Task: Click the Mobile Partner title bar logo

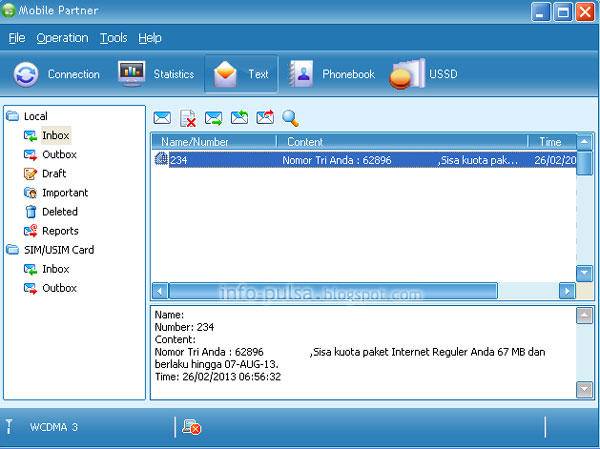Action: pos(8,10)
